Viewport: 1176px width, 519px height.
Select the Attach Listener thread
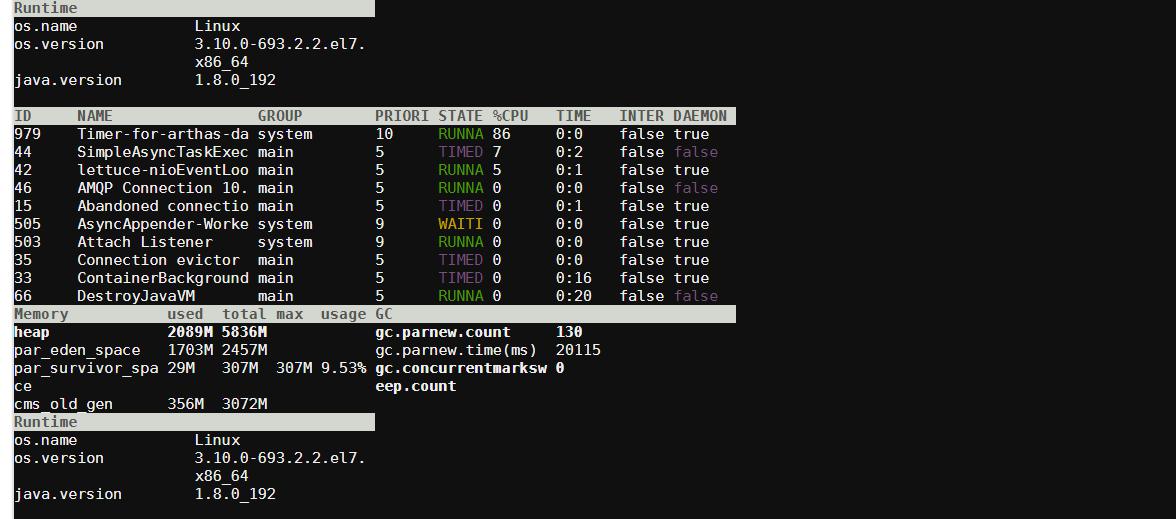tap(145, 242)
